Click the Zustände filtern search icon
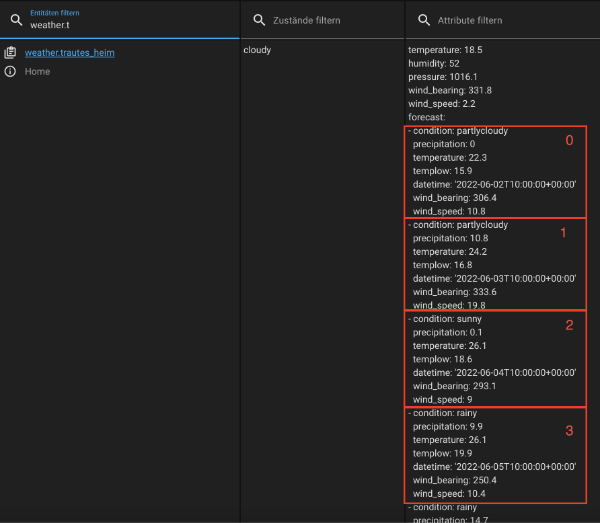 tap(259, 20)
